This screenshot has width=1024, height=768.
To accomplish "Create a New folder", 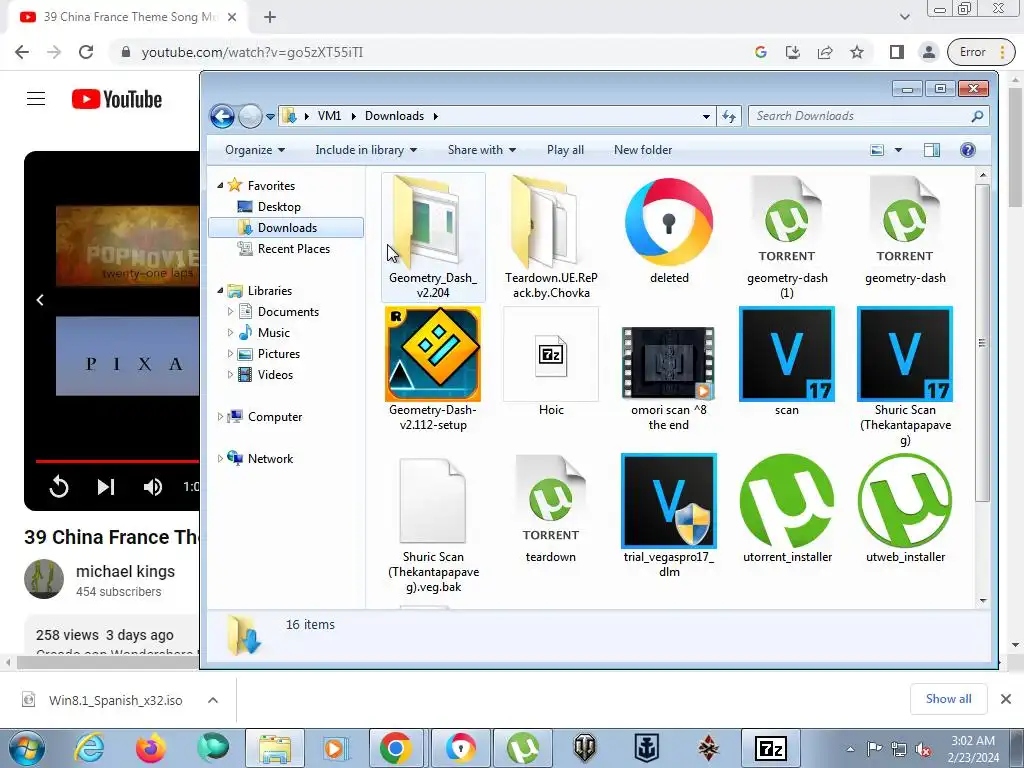I will point(643,150).
